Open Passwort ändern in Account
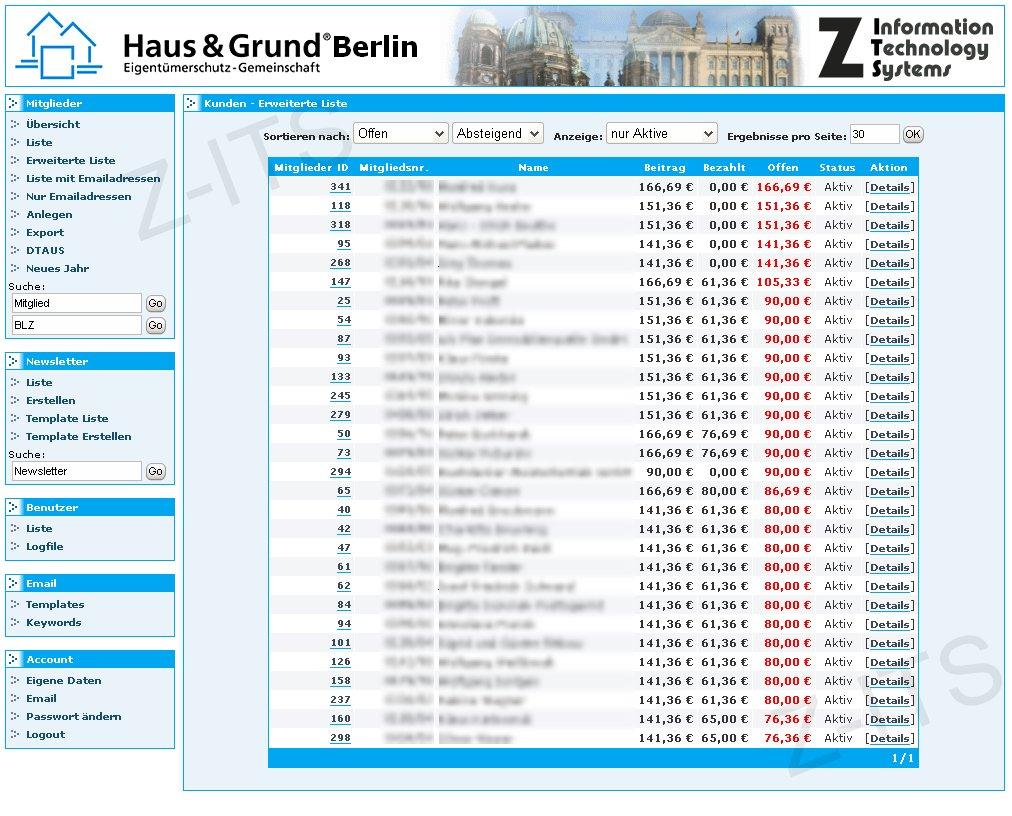The image size is (1012, 816). pos(74,717)
